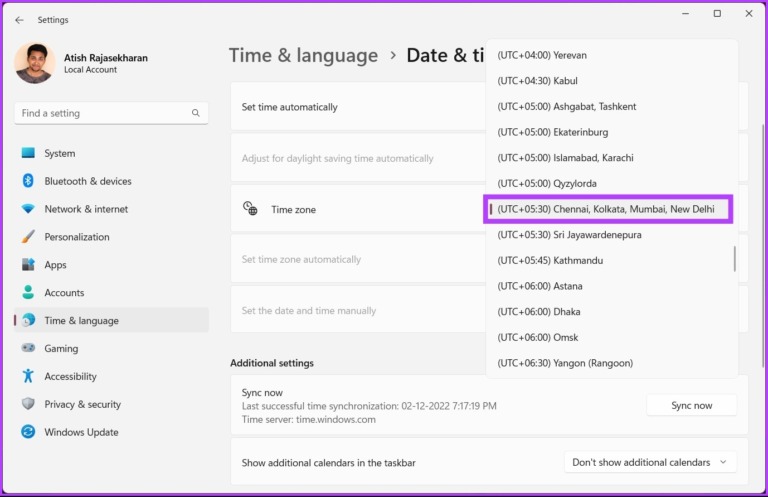Open Accessibility settings
Image resolution: width=768 pixels, height=497 pixels.
coord(111,377)
